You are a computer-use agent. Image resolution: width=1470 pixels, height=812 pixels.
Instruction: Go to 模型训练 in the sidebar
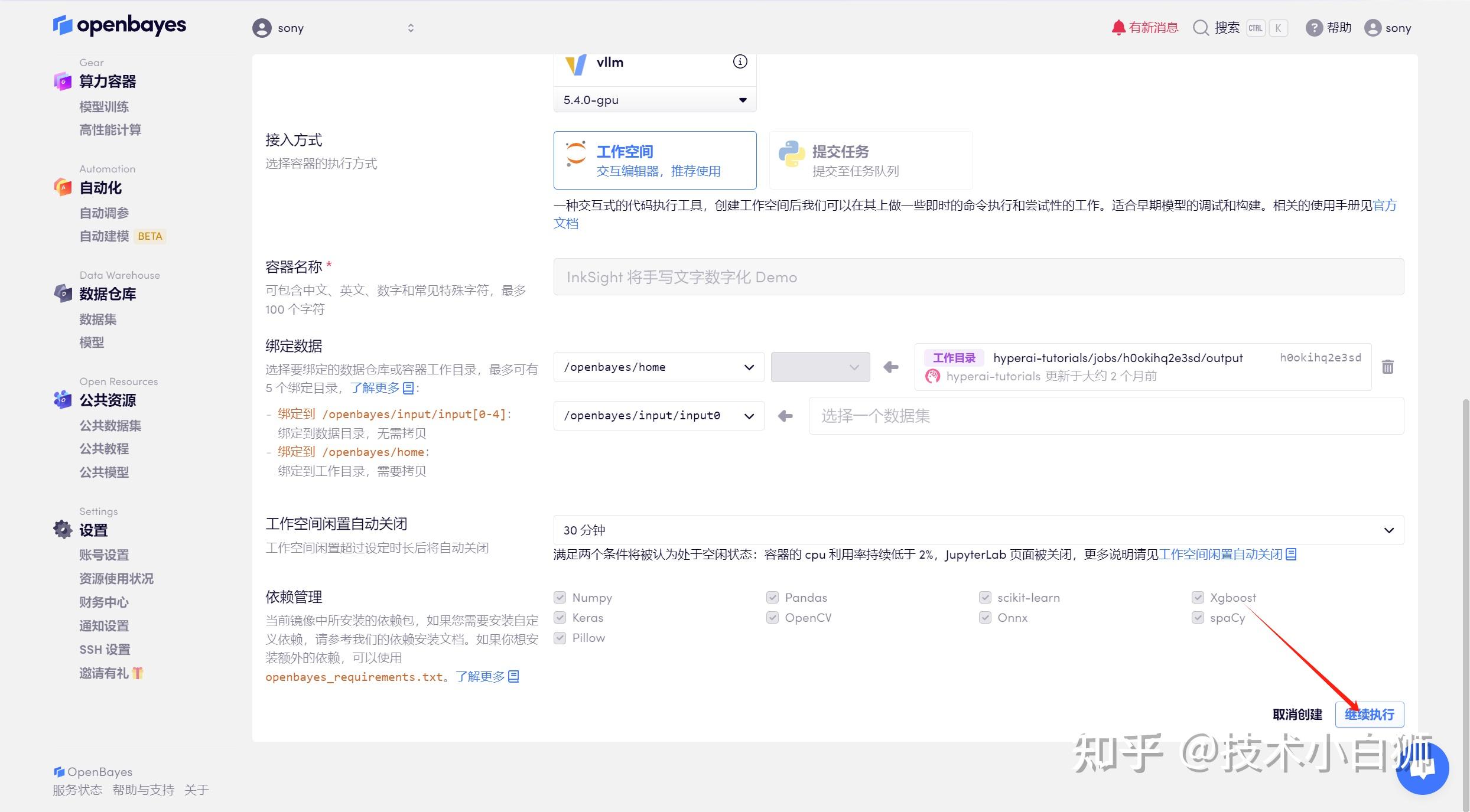click(x=104, y=106)
